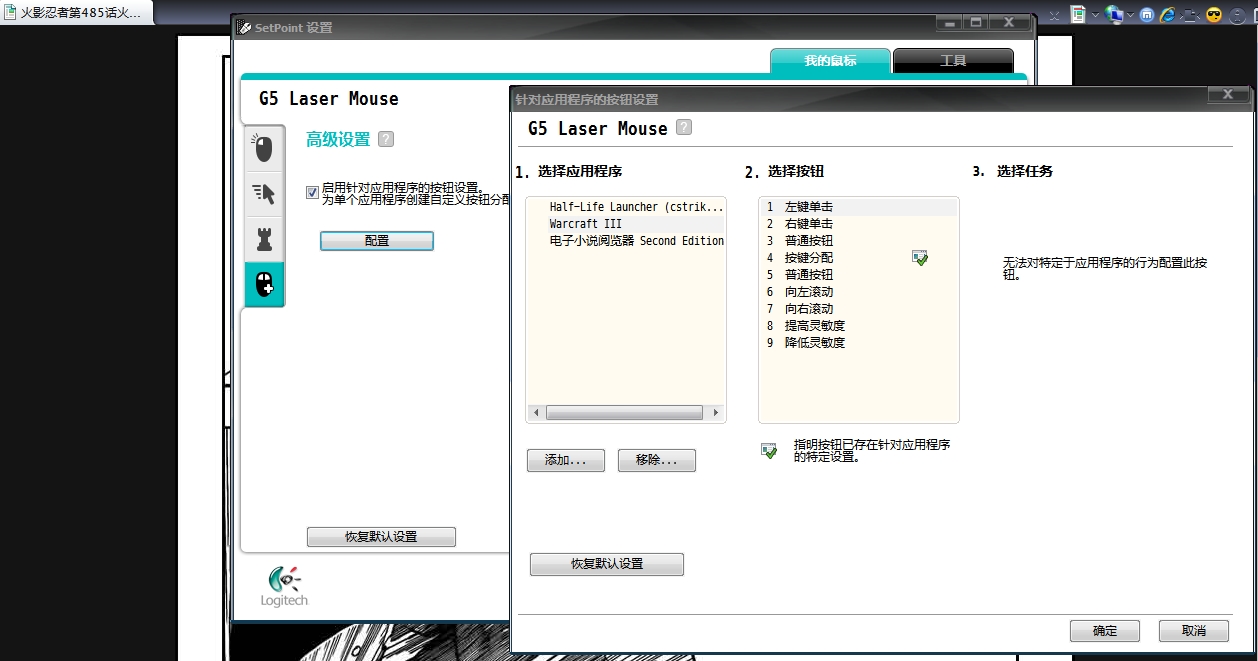The image size is (1258, 661).
Task: Switch to 我的鼠标 tab
Action: [x=830, y=61]
